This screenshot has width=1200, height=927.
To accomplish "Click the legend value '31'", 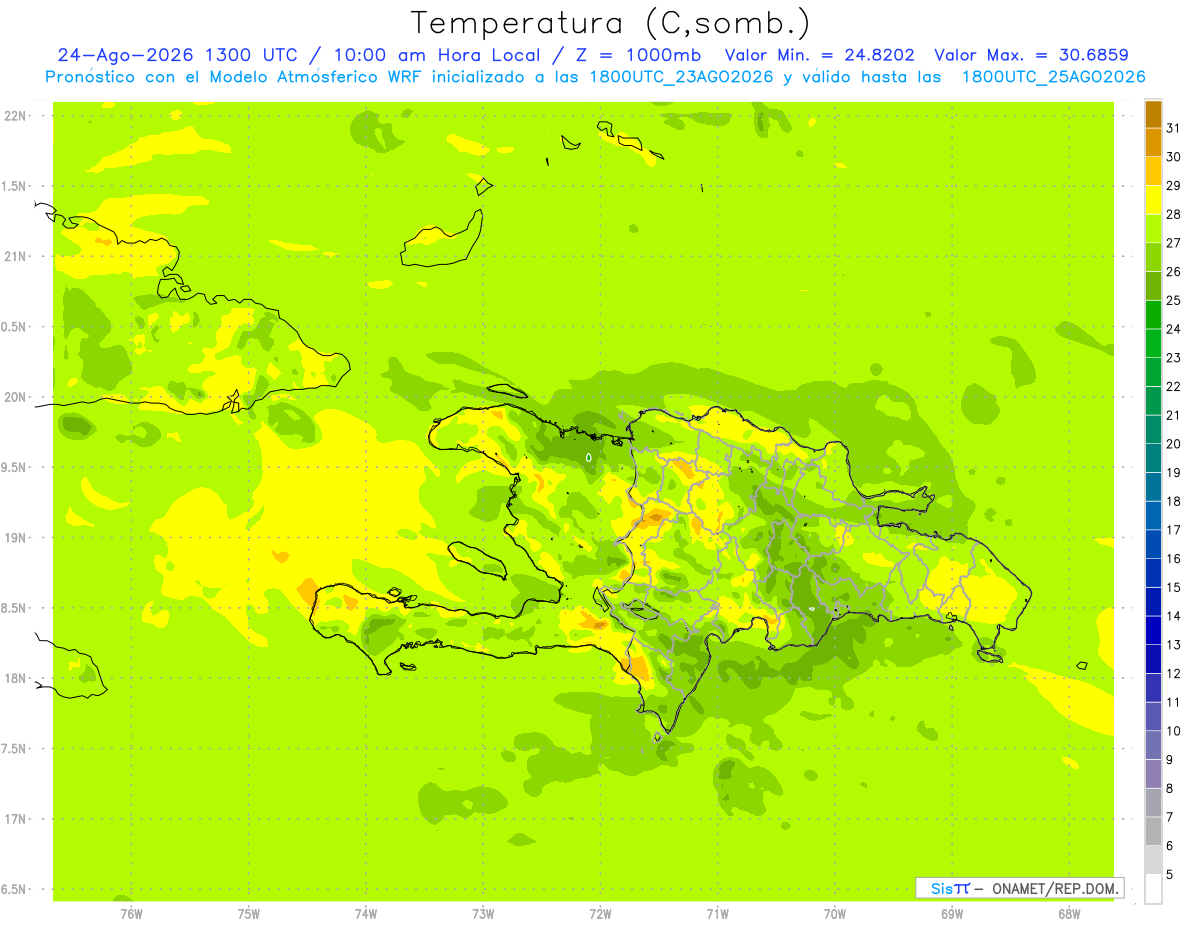I will (1174, 128).
